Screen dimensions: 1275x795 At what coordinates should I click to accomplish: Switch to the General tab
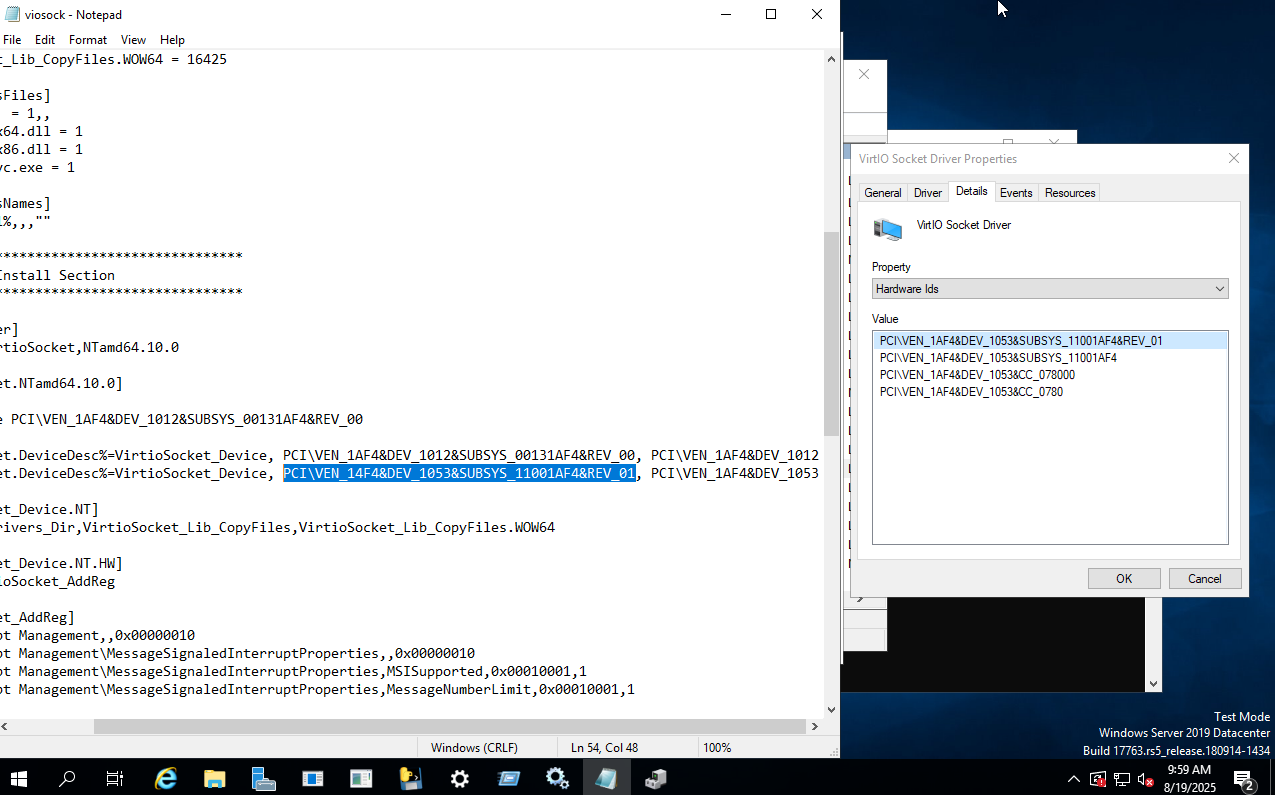point(883,193)
